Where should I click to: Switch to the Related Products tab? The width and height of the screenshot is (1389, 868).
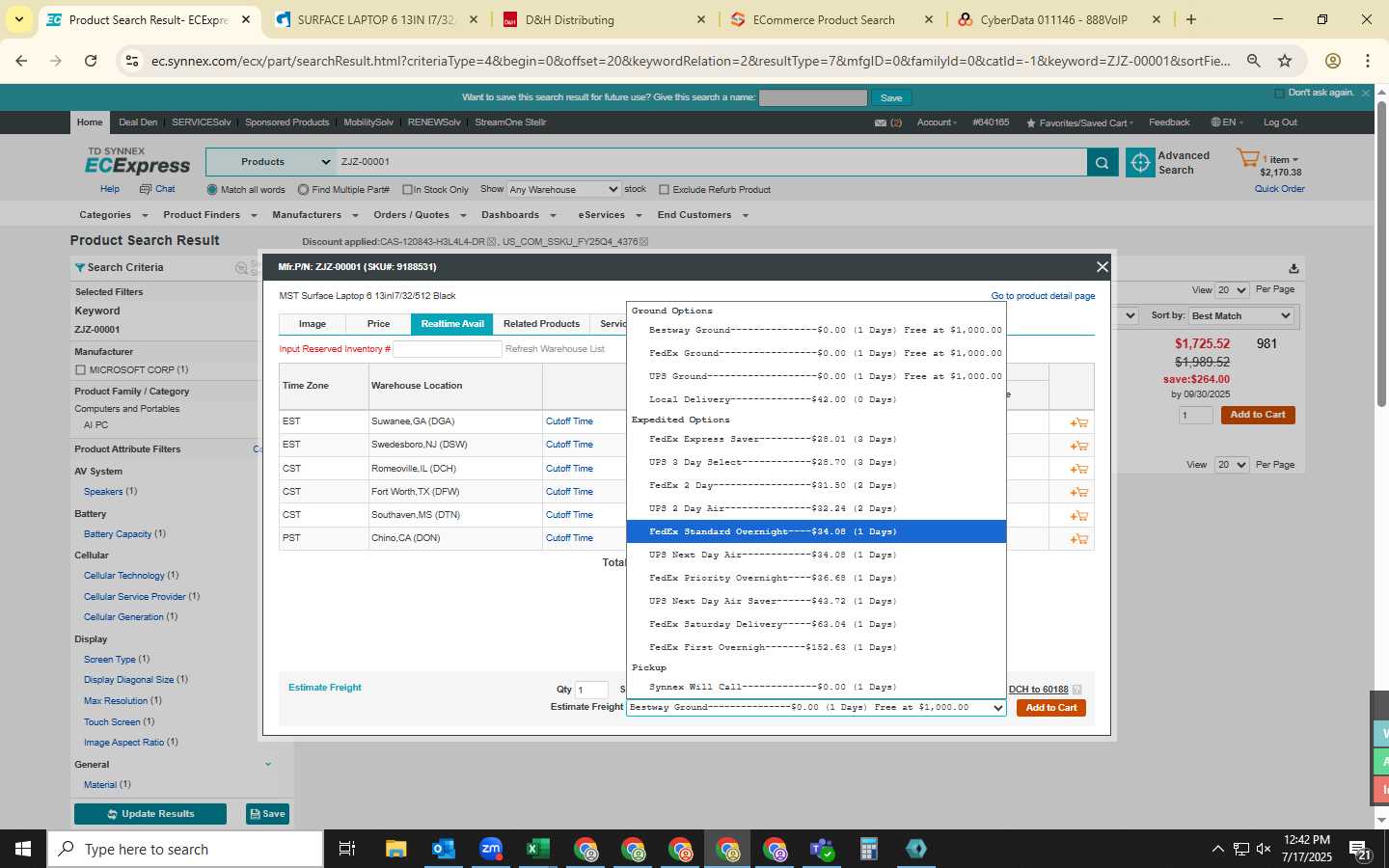click(x=541, y=324)
